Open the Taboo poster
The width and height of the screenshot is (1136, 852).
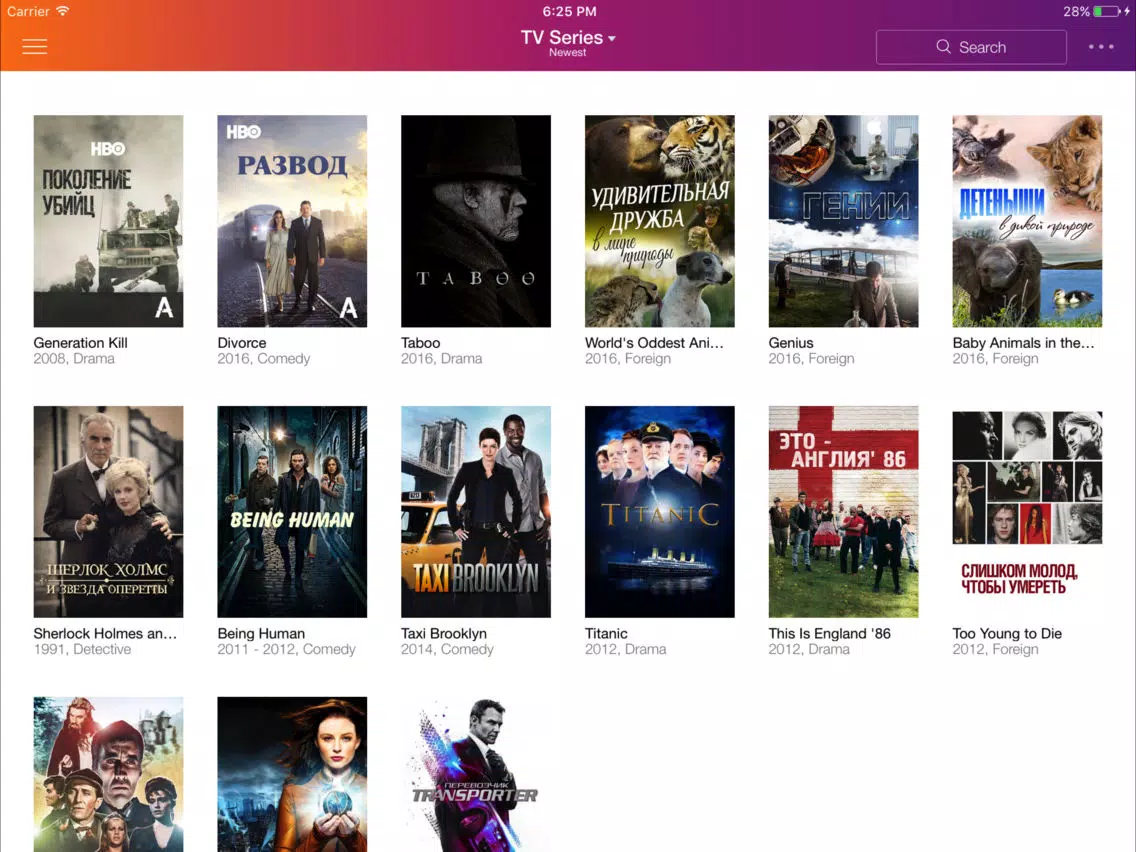pos(476,221)
